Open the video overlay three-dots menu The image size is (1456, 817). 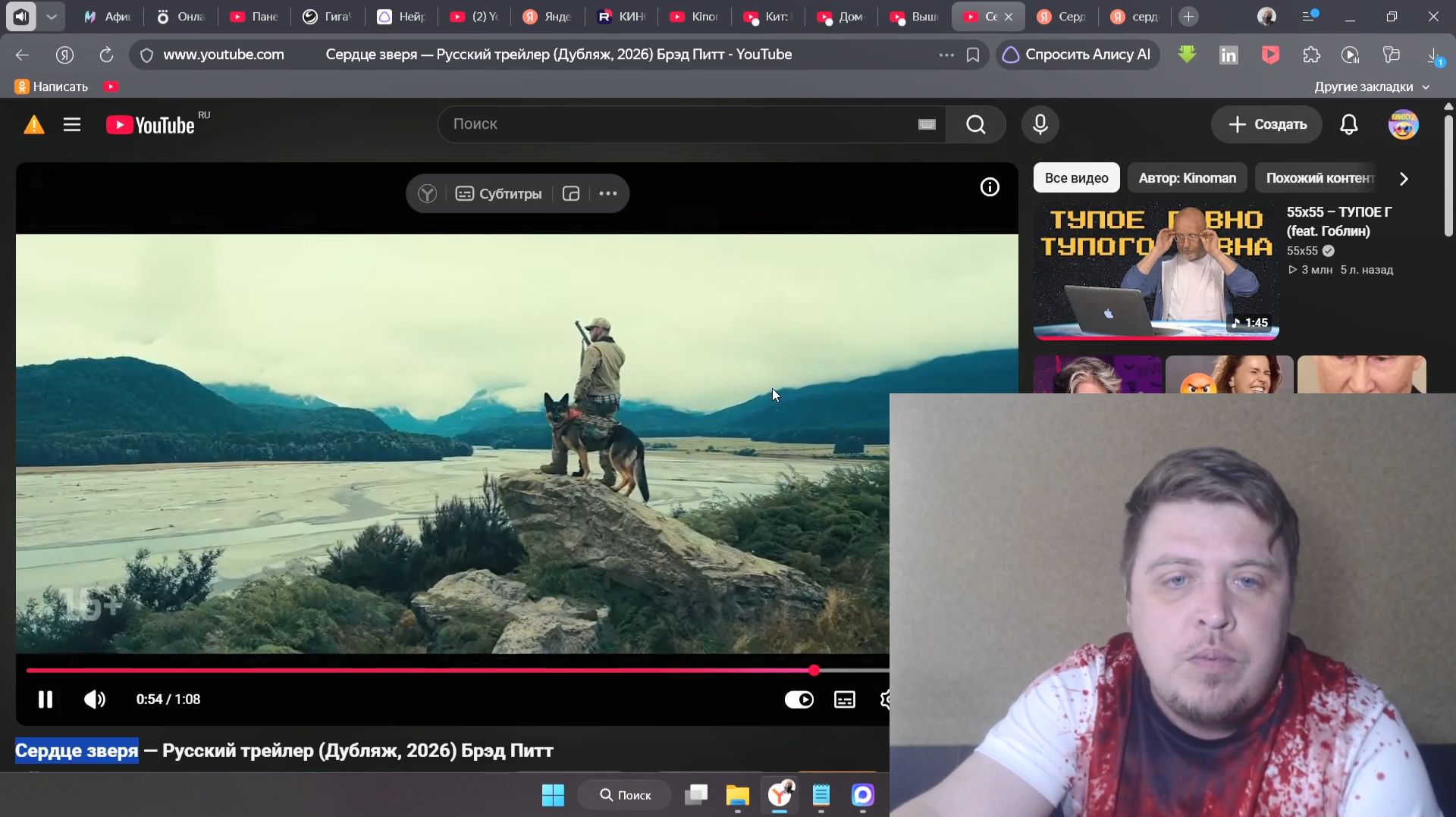click(x=608, y=194)
